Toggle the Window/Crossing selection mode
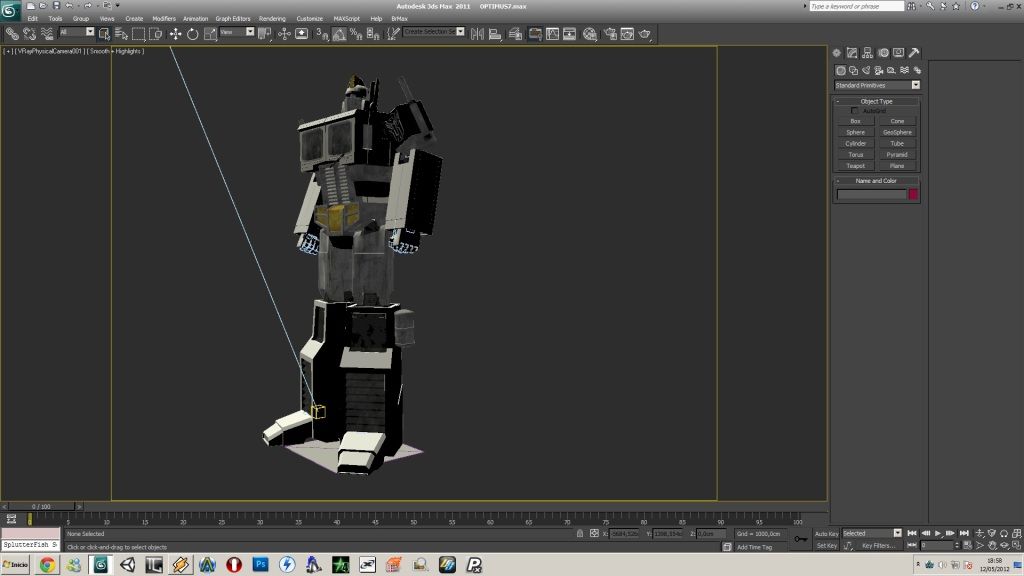The image size is (1024, 576). (155, 34)
